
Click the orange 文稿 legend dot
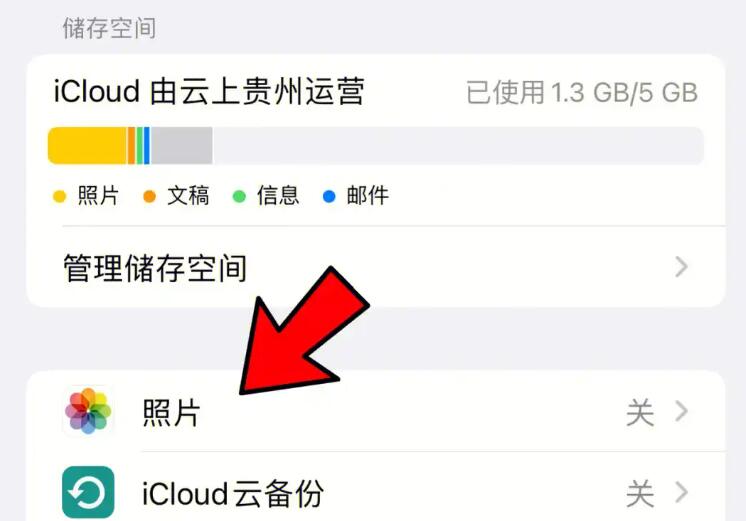coord(149,197)
